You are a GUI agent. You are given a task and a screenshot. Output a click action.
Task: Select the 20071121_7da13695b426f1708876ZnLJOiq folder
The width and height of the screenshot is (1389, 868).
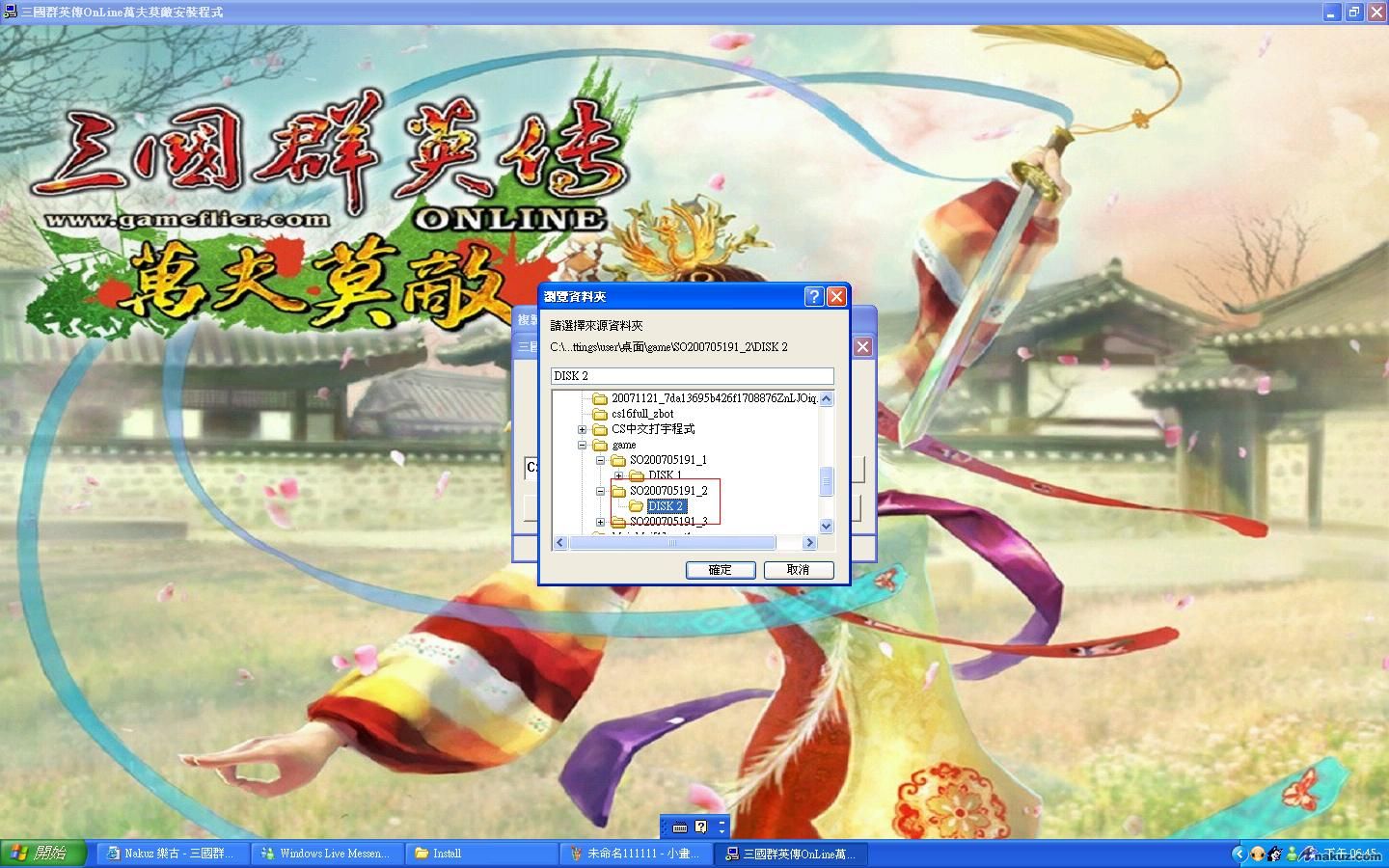pyautogui.click(x=714, y=398)
